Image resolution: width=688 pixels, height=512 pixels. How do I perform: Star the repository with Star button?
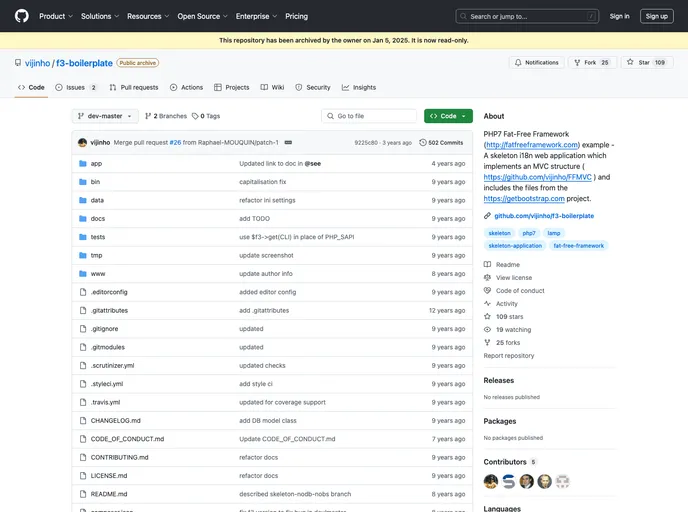click(647, 63)
